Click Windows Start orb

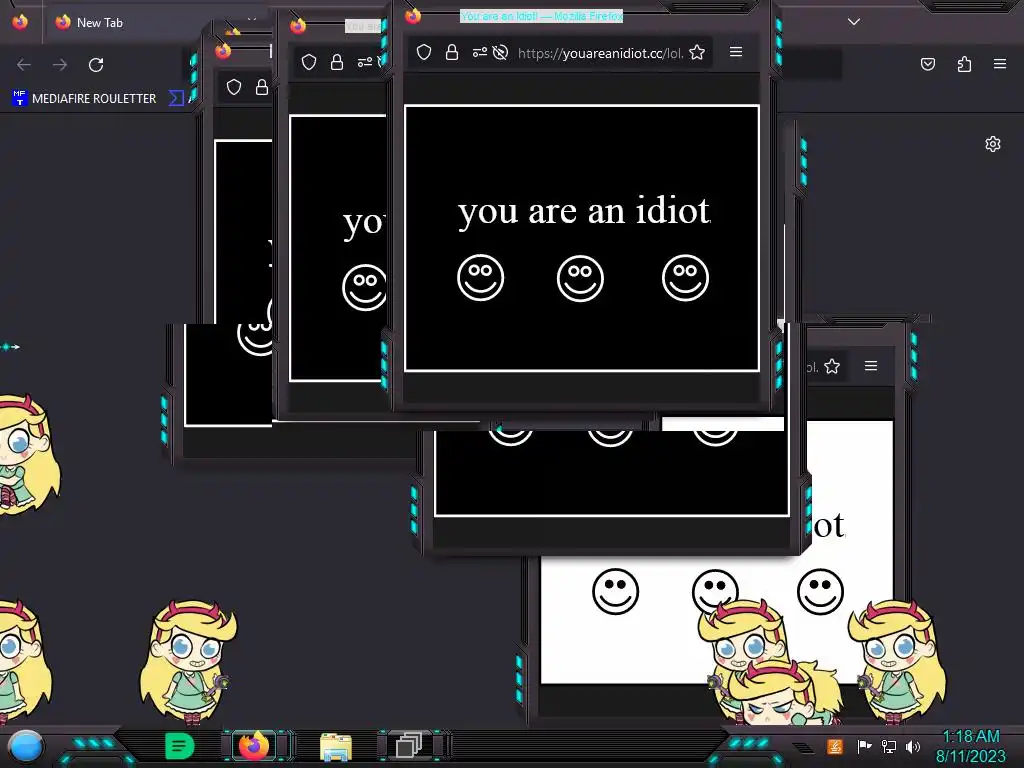pyautogui.click(x=26, y=746)
